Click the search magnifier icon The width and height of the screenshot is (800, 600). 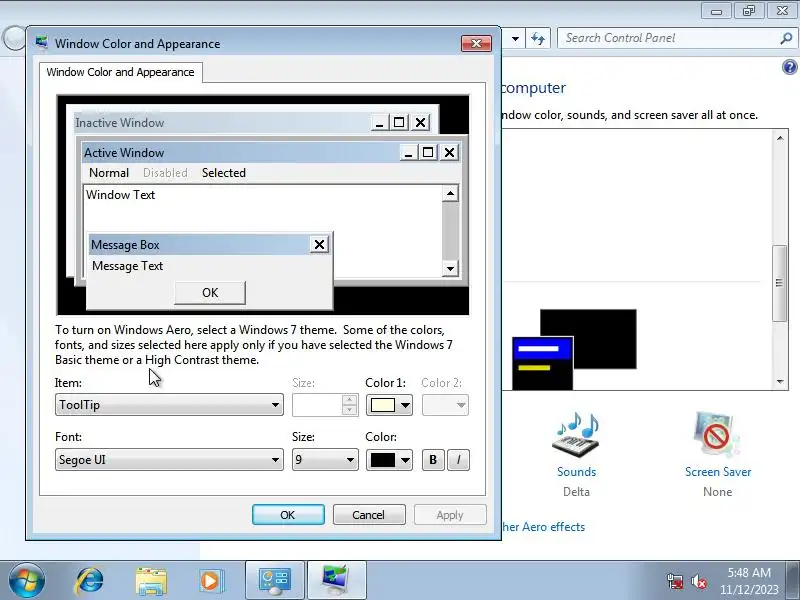[786, 38]
